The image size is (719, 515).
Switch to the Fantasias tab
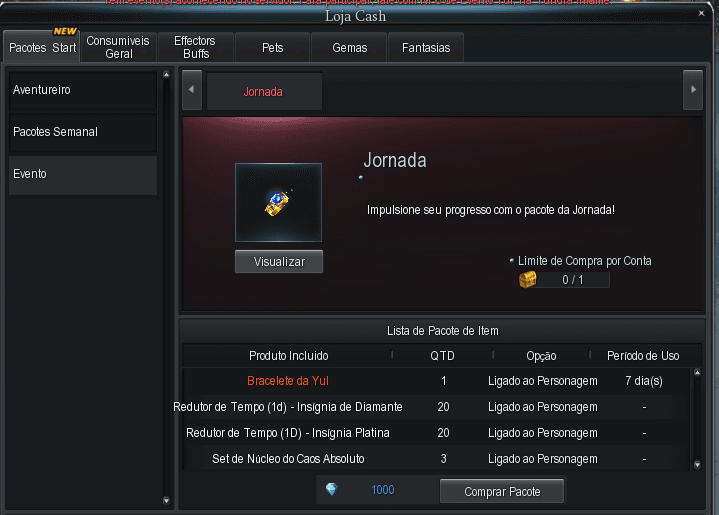(x=426, y=47)
